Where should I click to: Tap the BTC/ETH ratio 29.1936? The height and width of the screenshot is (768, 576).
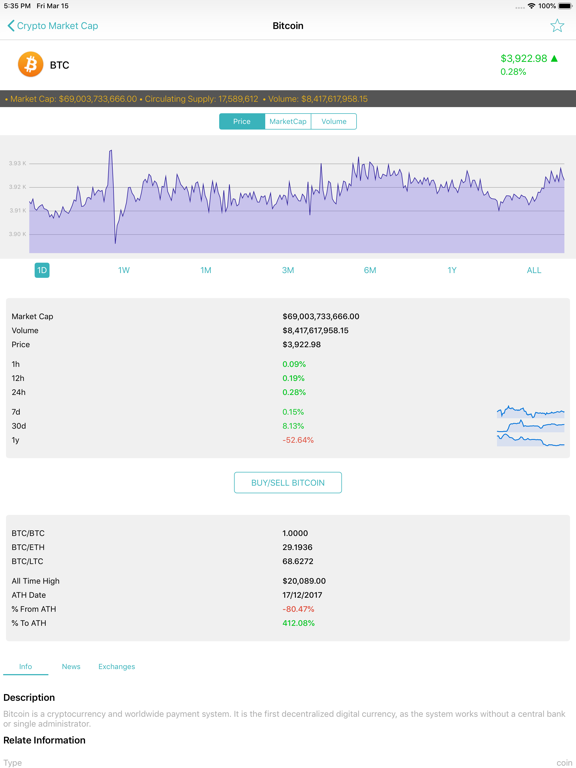pyautogui.click(x=297, y=547)
